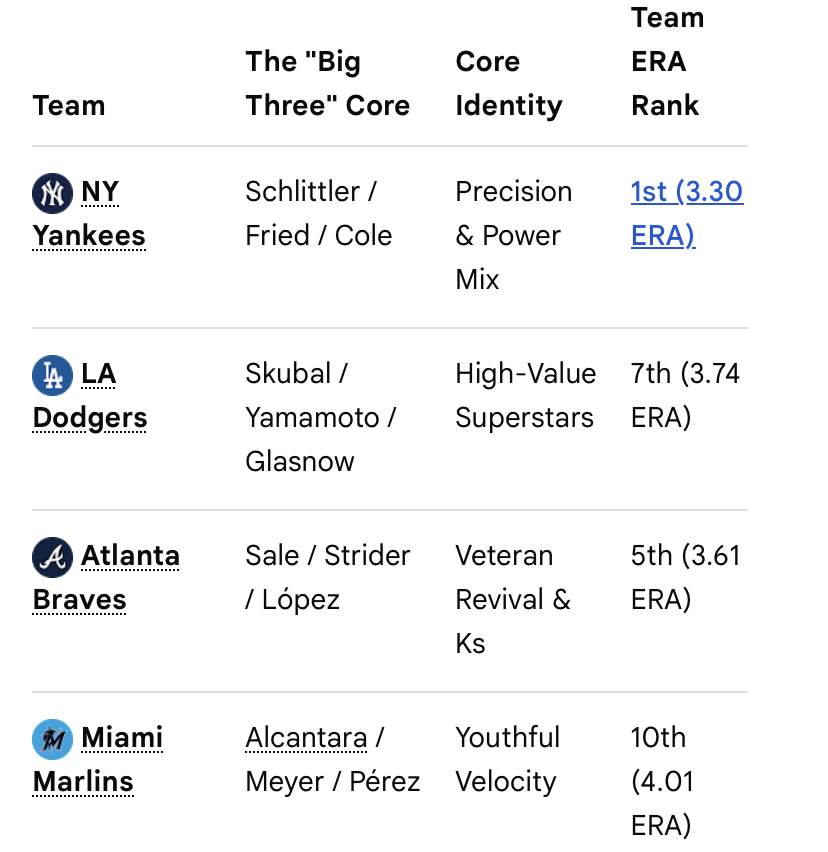Image resolution: width=828 pixels, height=852 pixels.
Task: Open the Miami Marlins team link
Action: 98,760
